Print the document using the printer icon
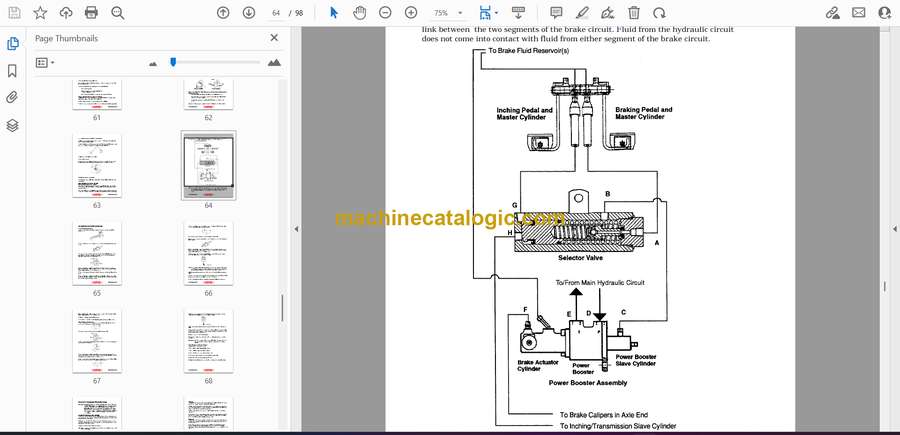The image size is (900, 435). [x=92, y=13]
